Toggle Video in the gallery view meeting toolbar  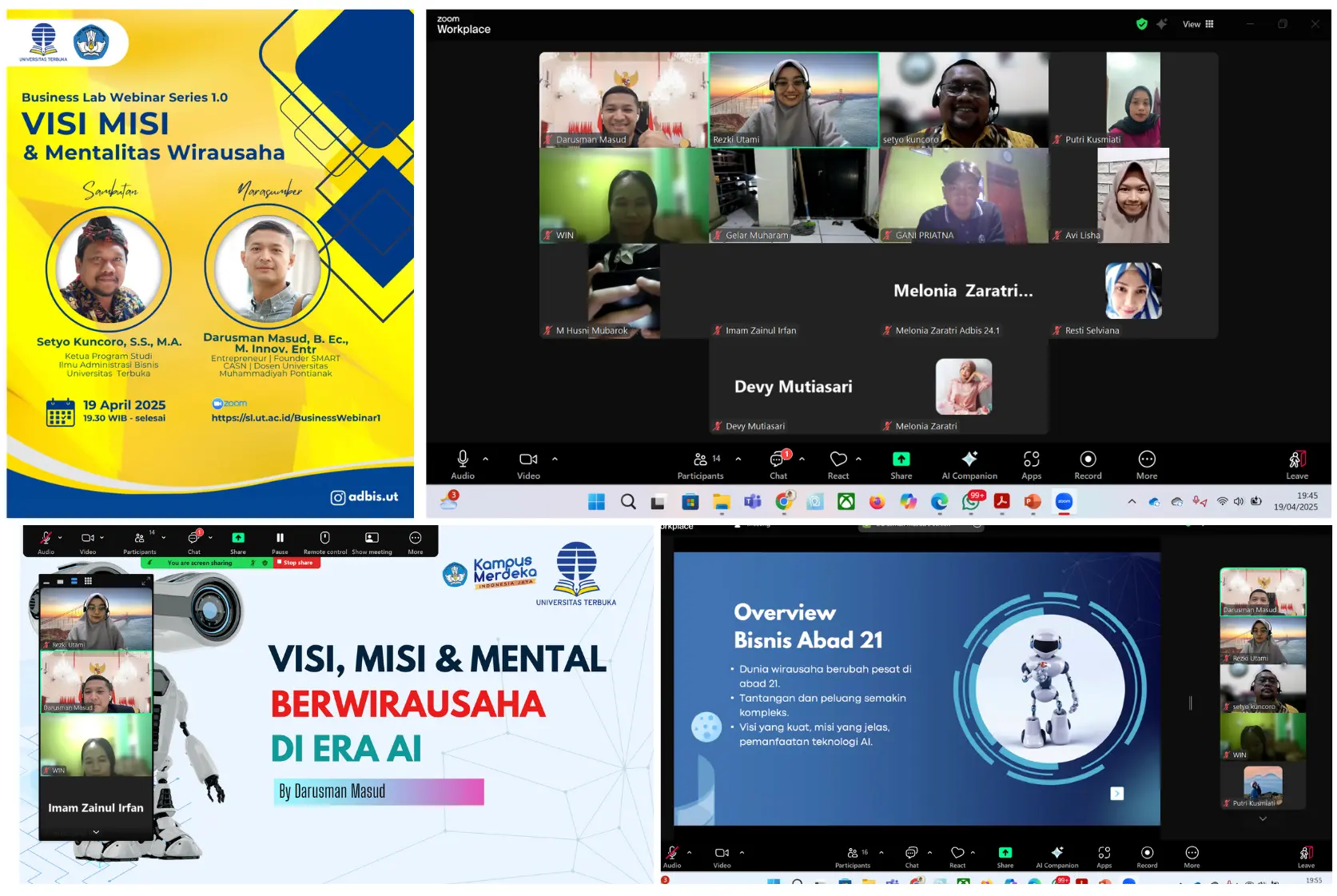528,464
